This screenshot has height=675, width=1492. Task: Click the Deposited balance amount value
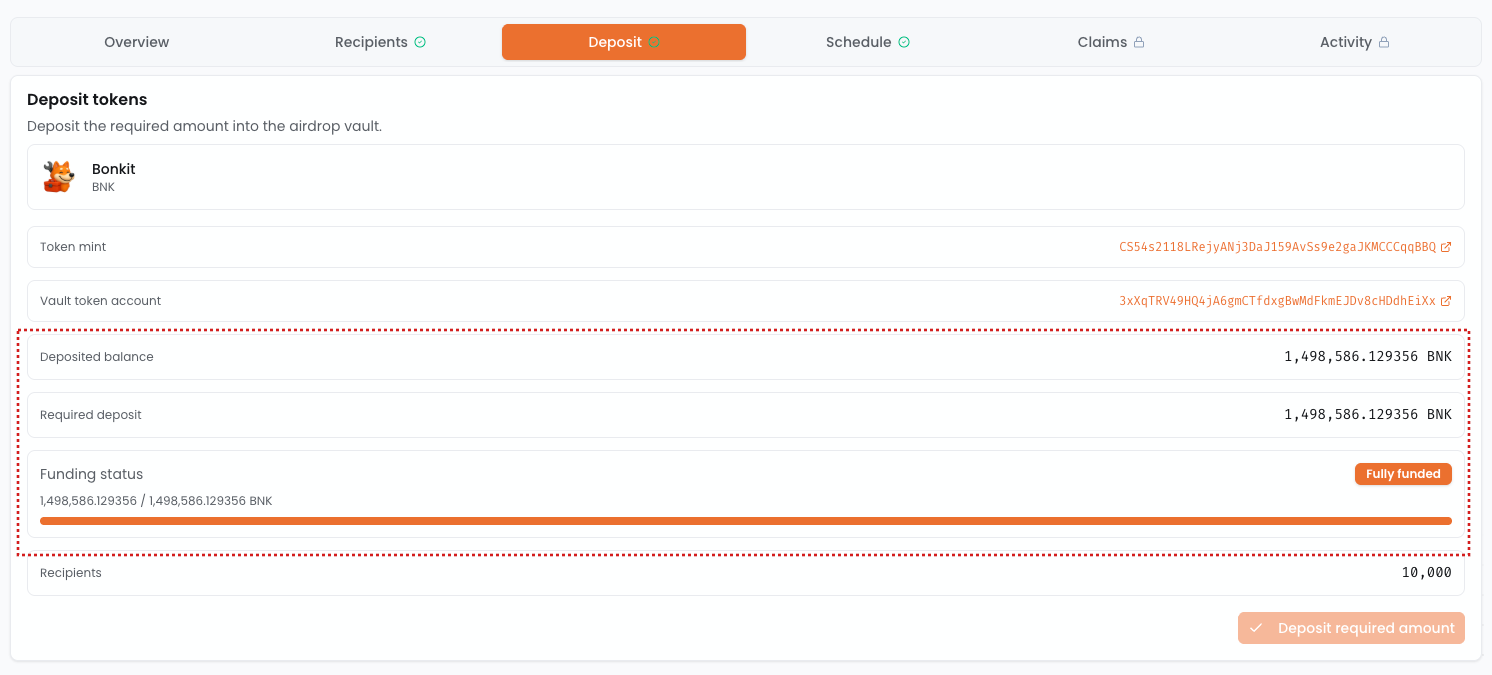click(1367, 356)
